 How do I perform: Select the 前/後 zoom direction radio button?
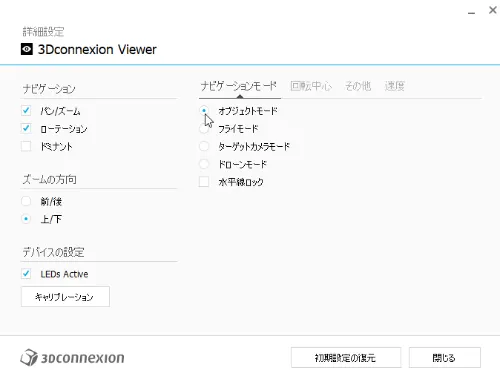coord(26,201)
